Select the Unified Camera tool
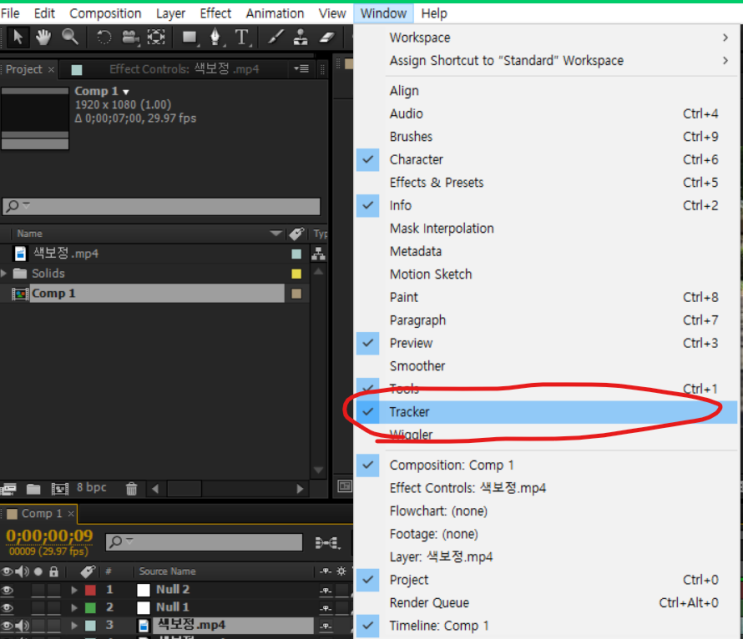 click(130, 37)
